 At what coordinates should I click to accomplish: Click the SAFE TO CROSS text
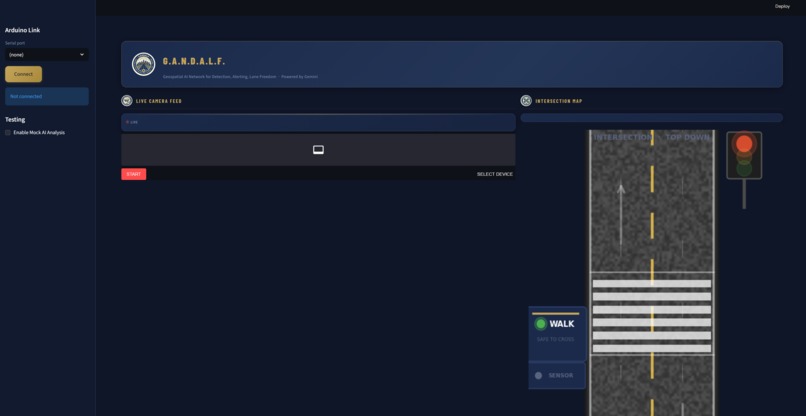[x=555, y=339]
